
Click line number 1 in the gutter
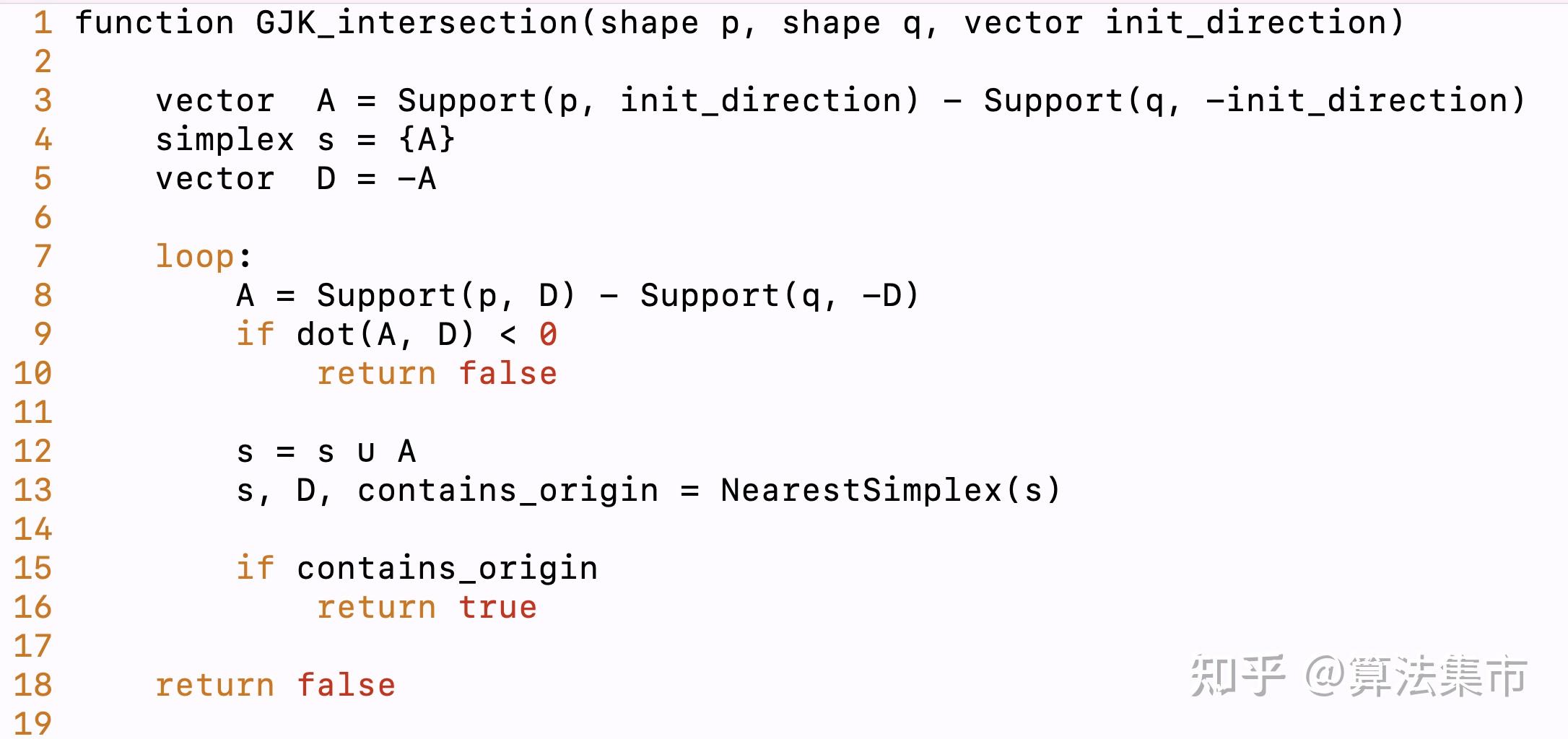coord(43,23)
